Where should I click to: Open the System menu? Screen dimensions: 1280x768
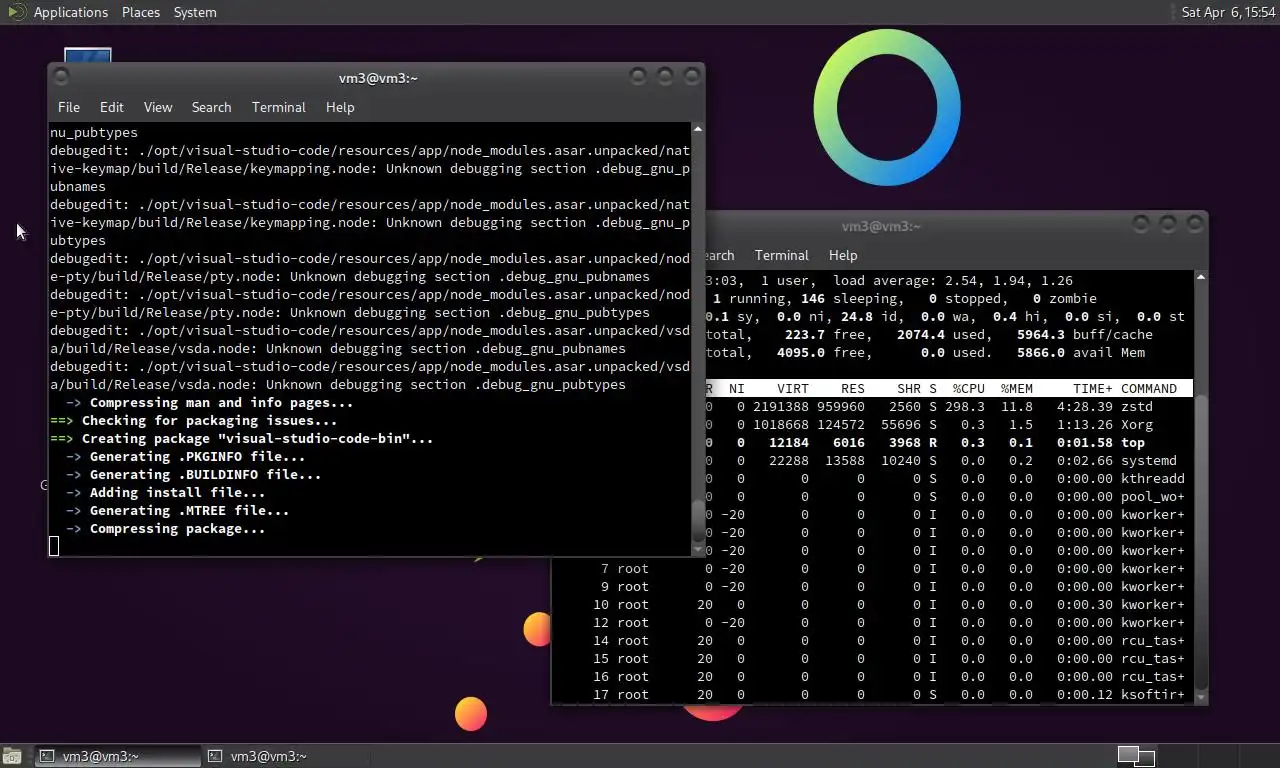(x=195, y=12)
